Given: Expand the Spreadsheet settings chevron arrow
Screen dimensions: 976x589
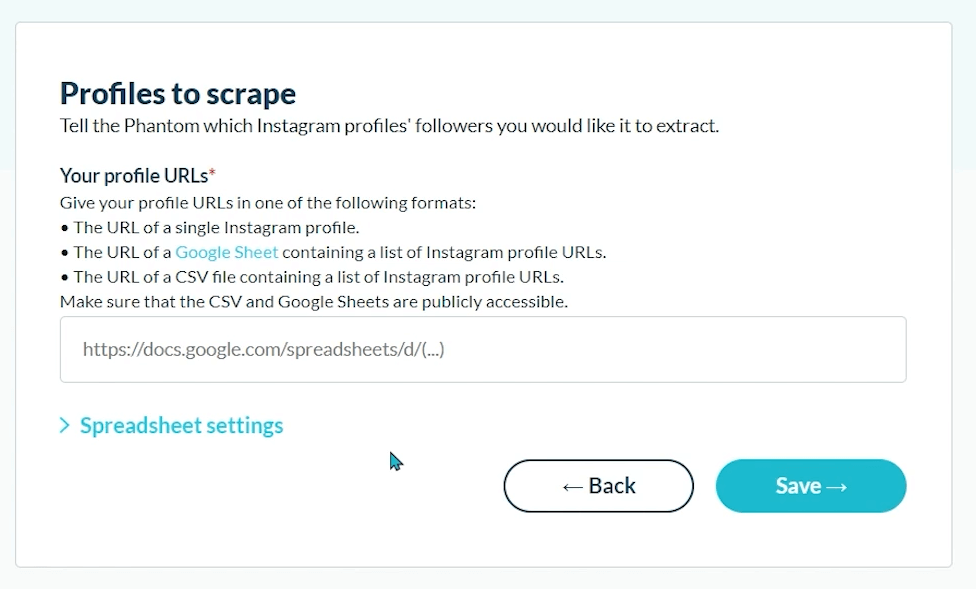Looking at the screenshot, I should pos(65,425).
